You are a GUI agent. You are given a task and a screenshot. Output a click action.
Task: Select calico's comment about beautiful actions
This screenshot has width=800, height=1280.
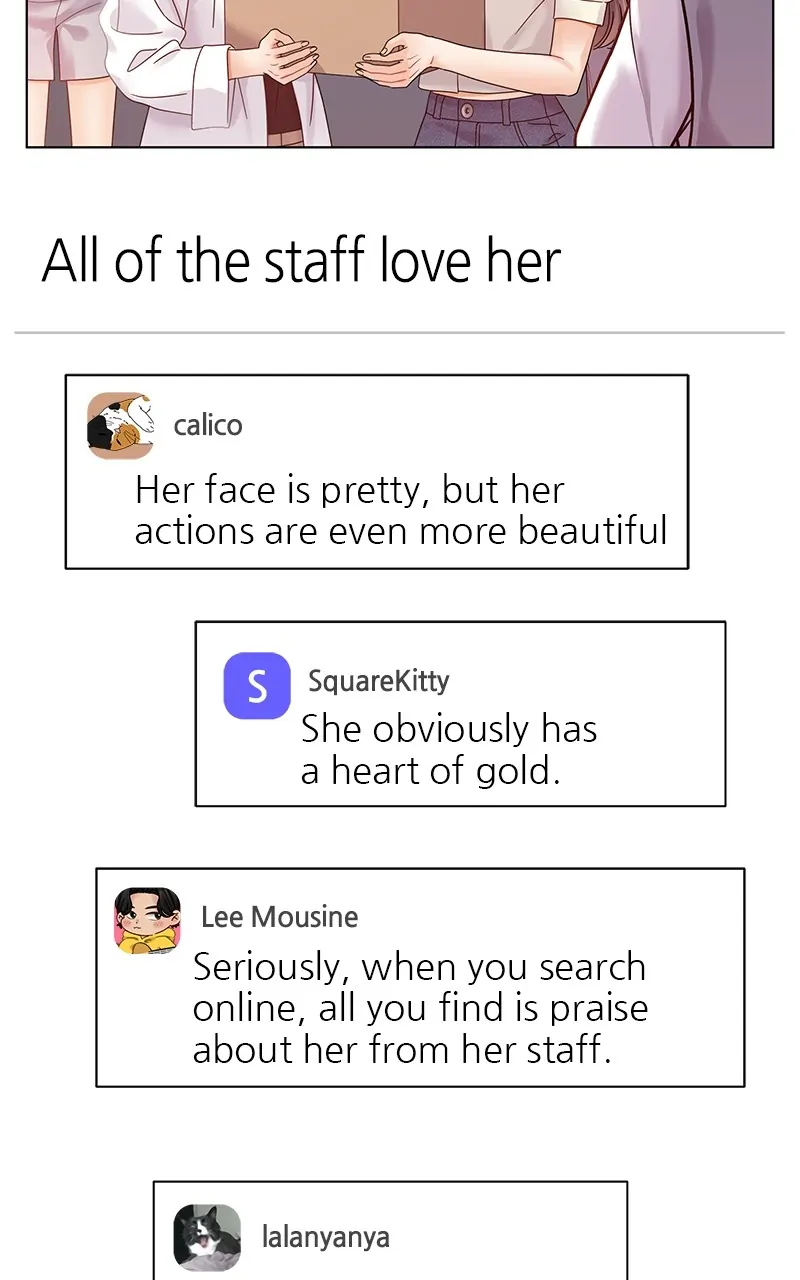click(x=400, y=510)
